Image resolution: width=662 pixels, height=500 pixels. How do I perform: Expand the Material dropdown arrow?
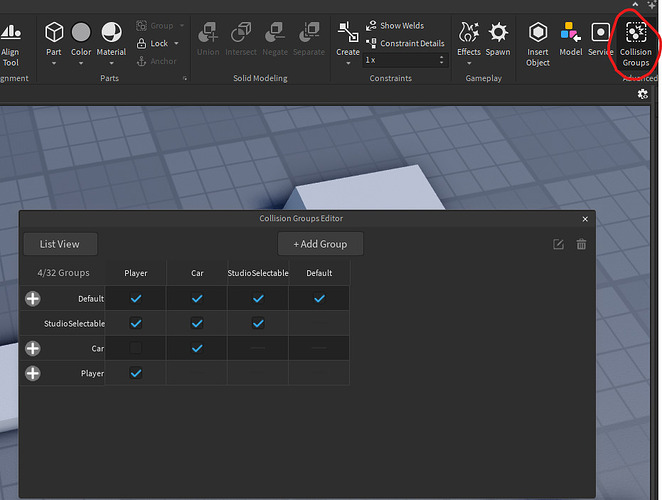click(111, 63)
